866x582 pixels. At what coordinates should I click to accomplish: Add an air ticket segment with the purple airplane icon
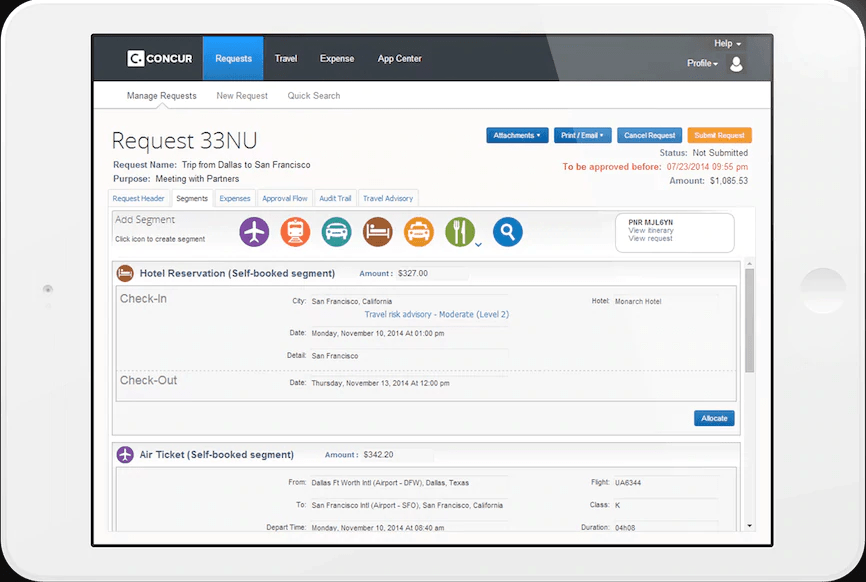tap(254, 231)
